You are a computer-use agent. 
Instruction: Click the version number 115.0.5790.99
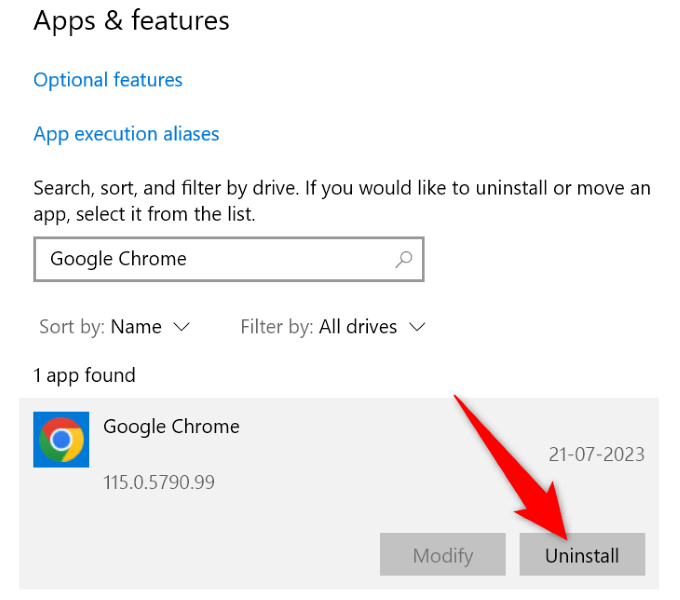click(159, 483)
